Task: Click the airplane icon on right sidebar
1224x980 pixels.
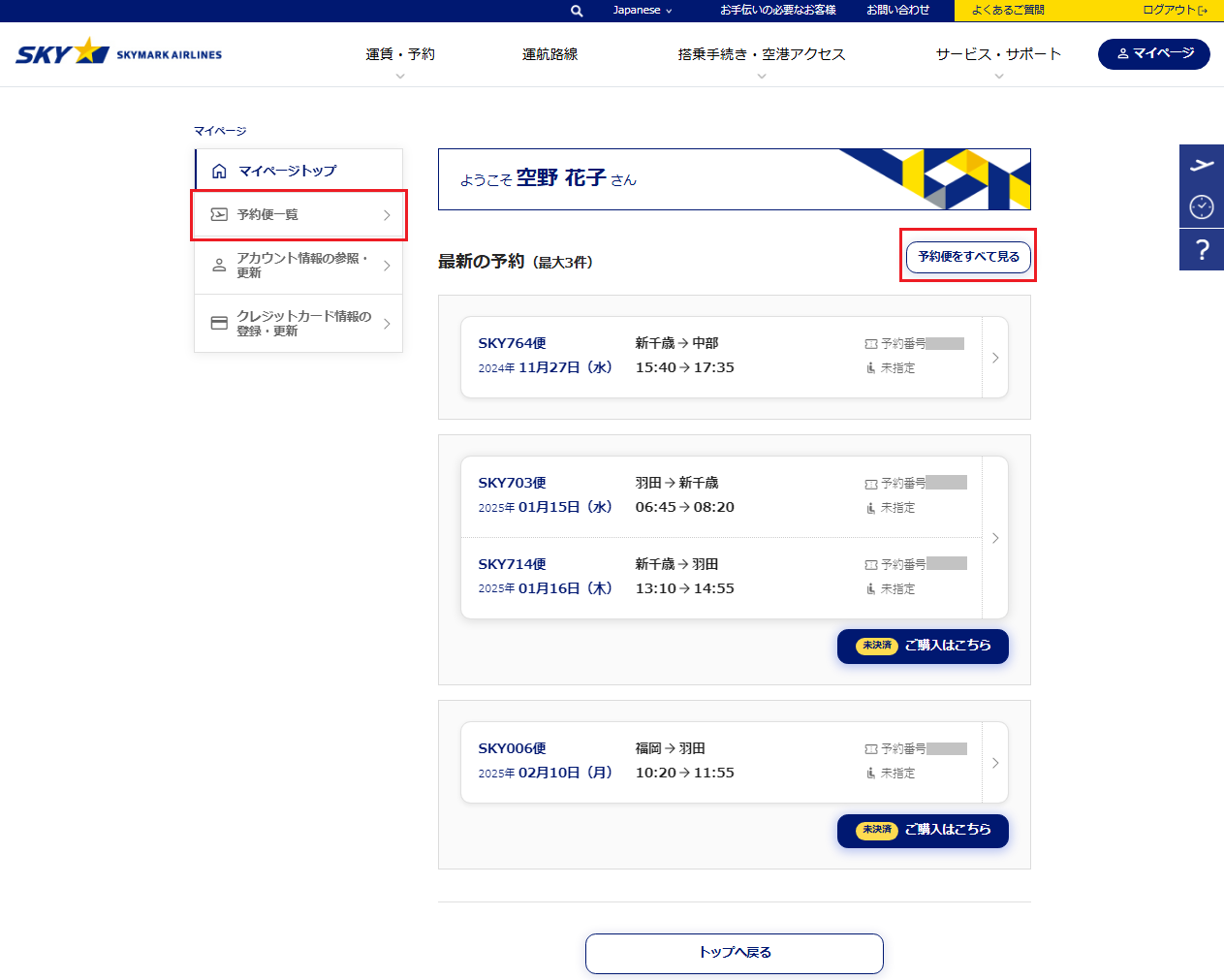Action: pos(1202,165)
